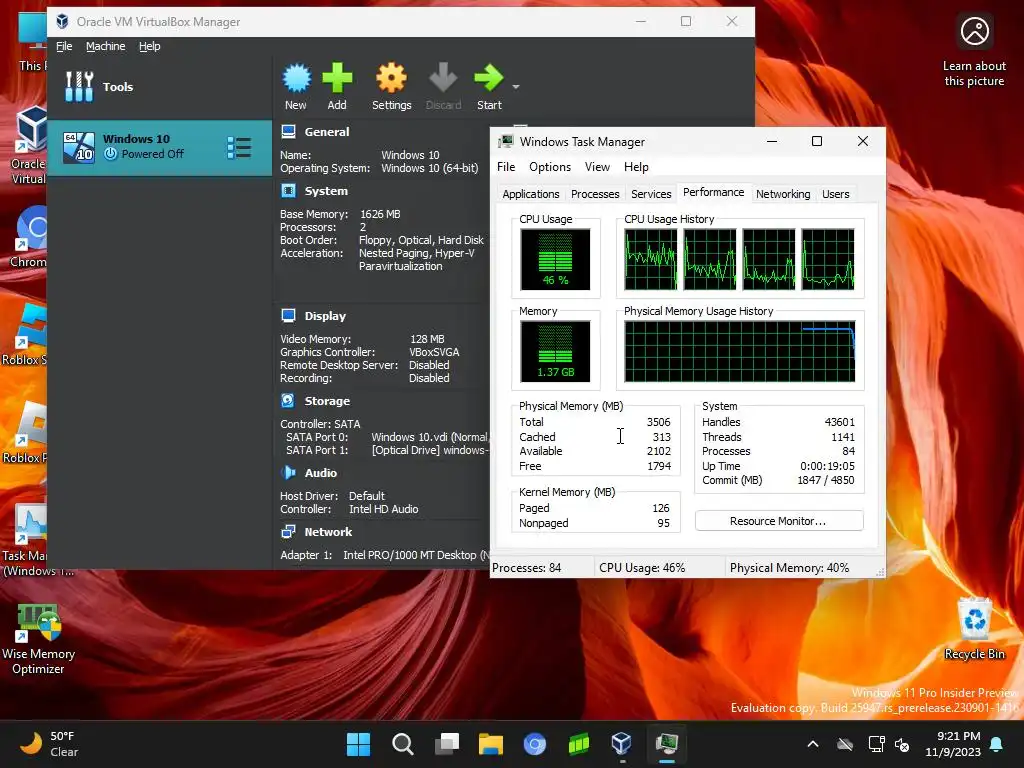The height and width of the screenshot is (768, 1024).
Task: Click the Physical Memory Usage History graph
Action: 739,351
